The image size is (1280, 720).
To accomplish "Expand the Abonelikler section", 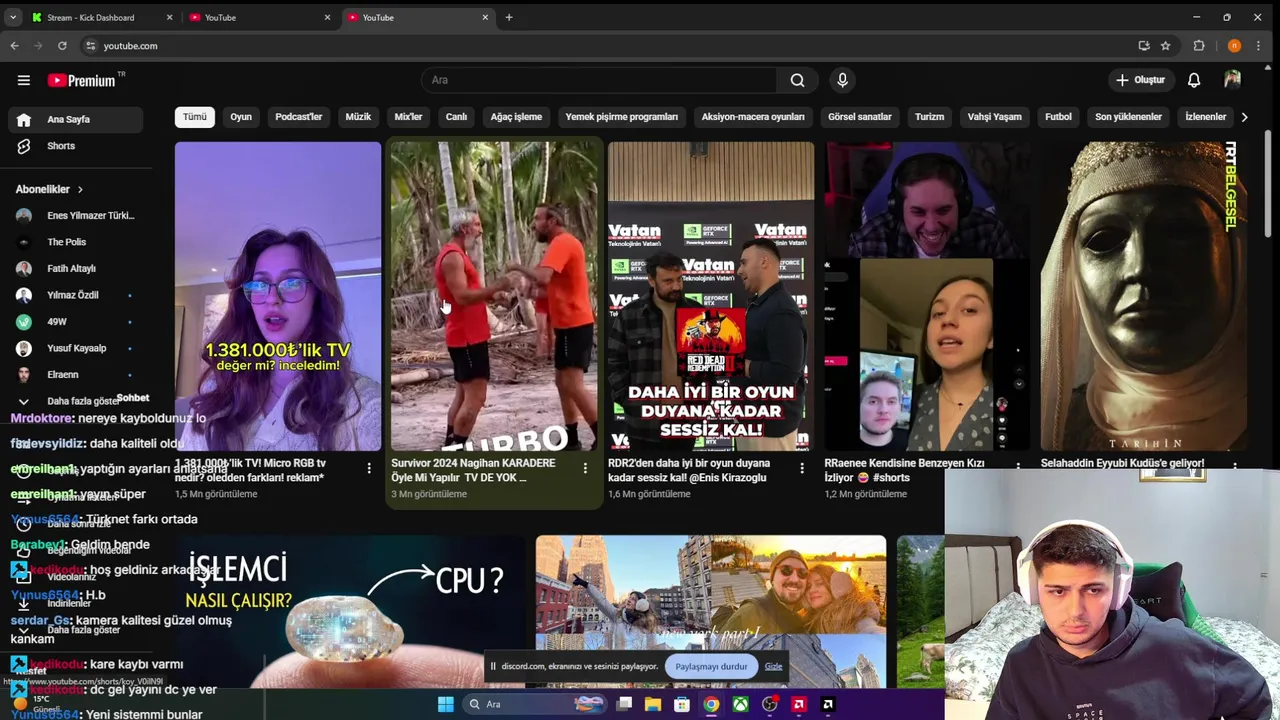I will (x=49, y=189).
